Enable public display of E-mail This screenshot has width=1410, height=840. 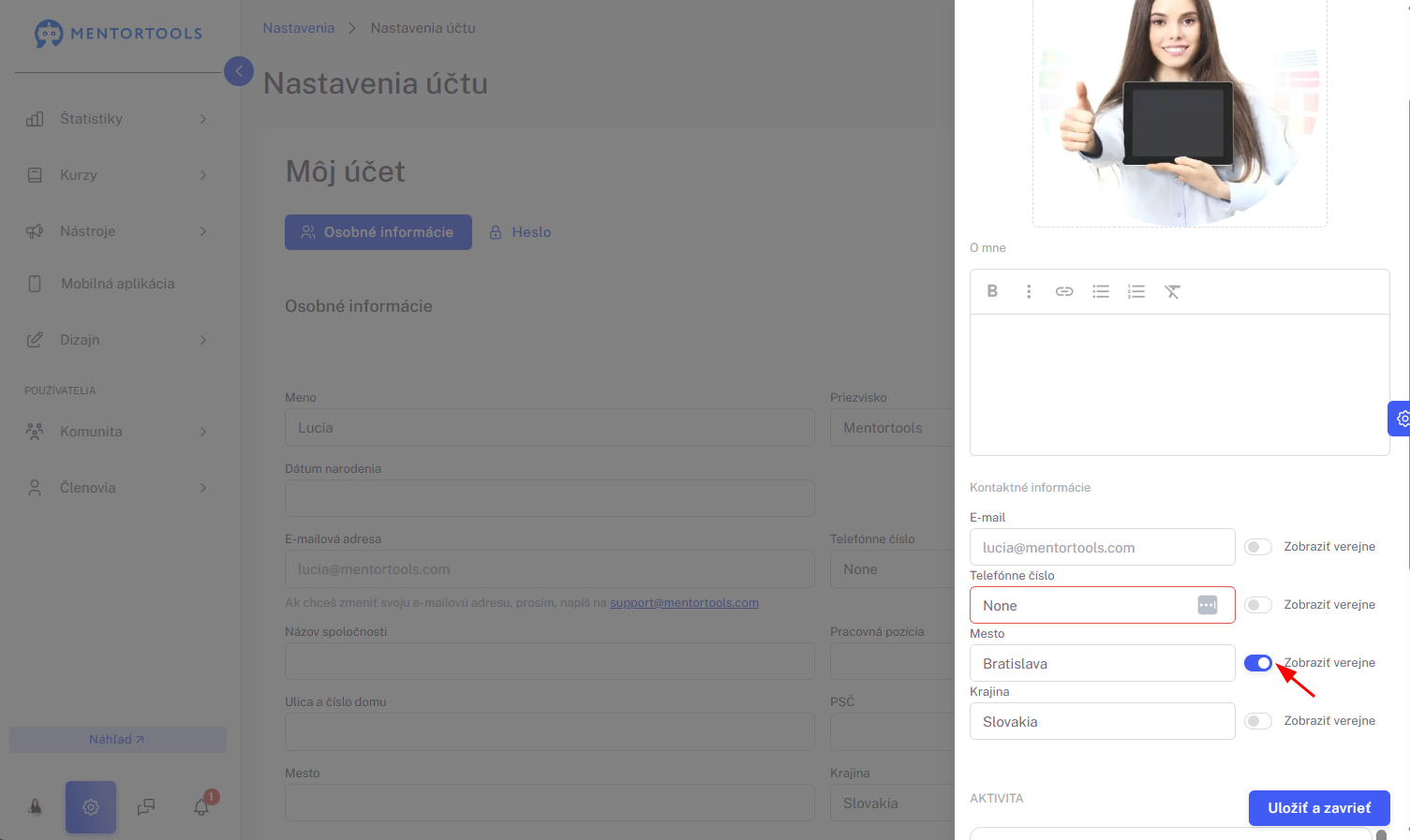[1257, 547]
